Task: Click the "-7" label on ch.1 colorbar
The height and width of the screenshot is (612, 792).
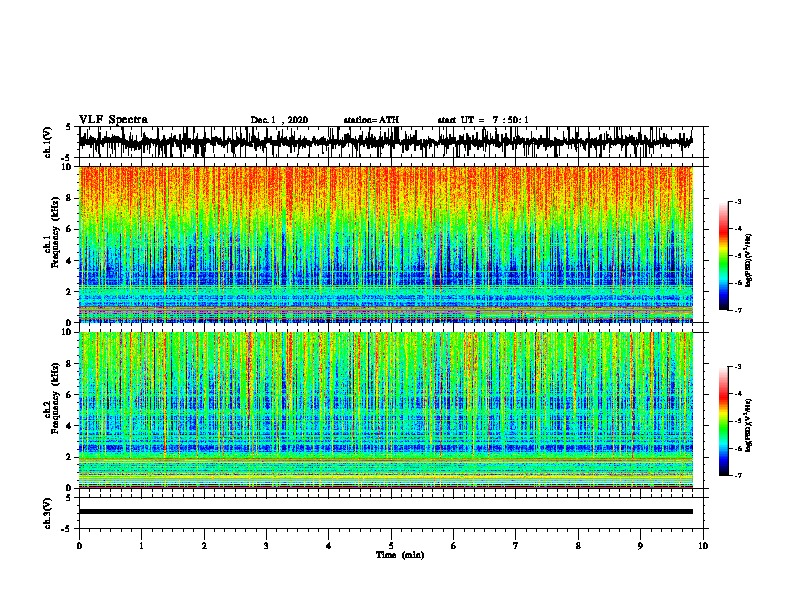Action: (x=737, y=310)
